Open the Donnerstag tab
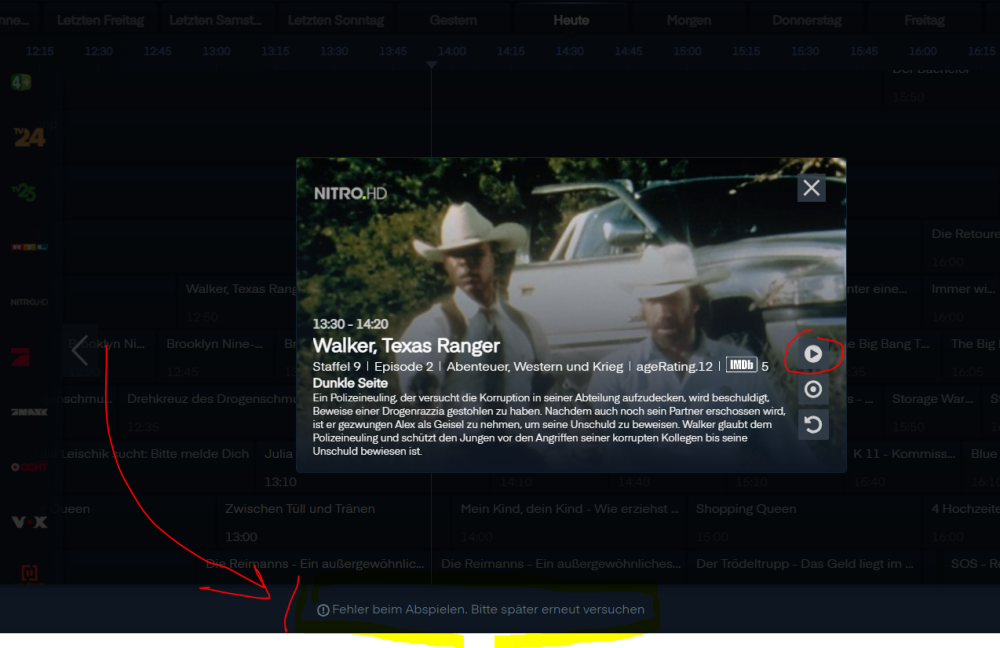 pos(807,20)
